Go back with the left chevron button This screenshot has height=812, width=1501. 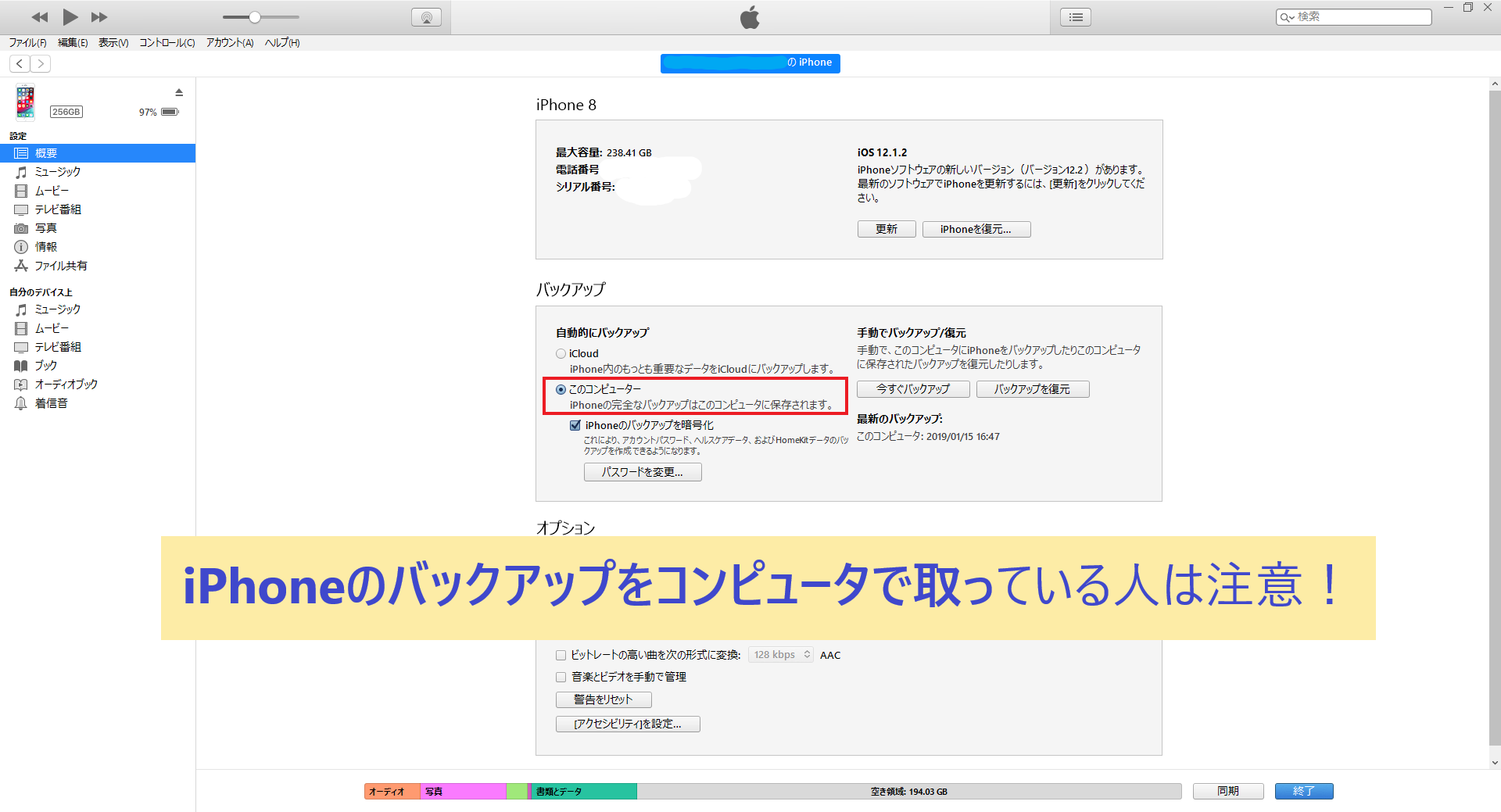(x=20, y=64)
